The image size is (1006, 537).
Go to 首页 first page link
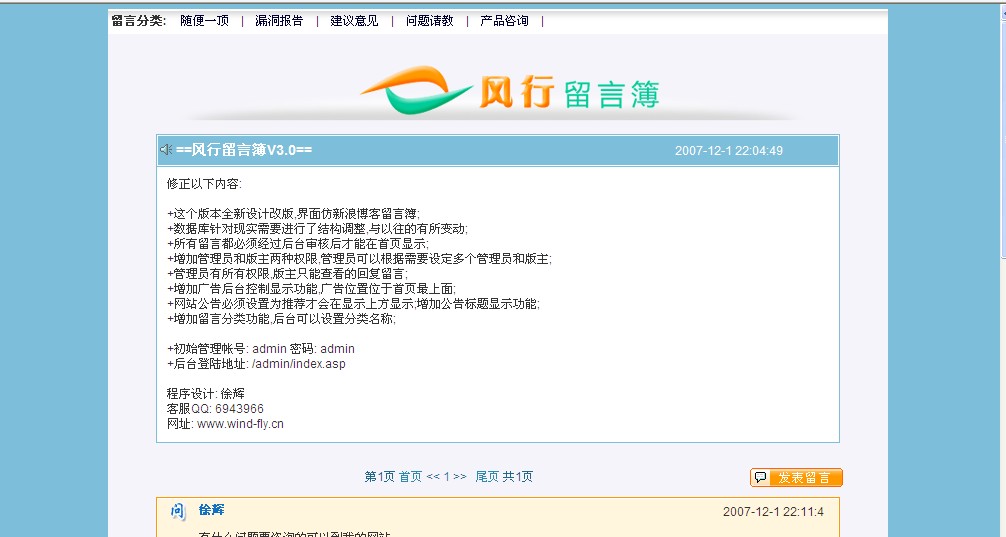(x=411, y=477)
